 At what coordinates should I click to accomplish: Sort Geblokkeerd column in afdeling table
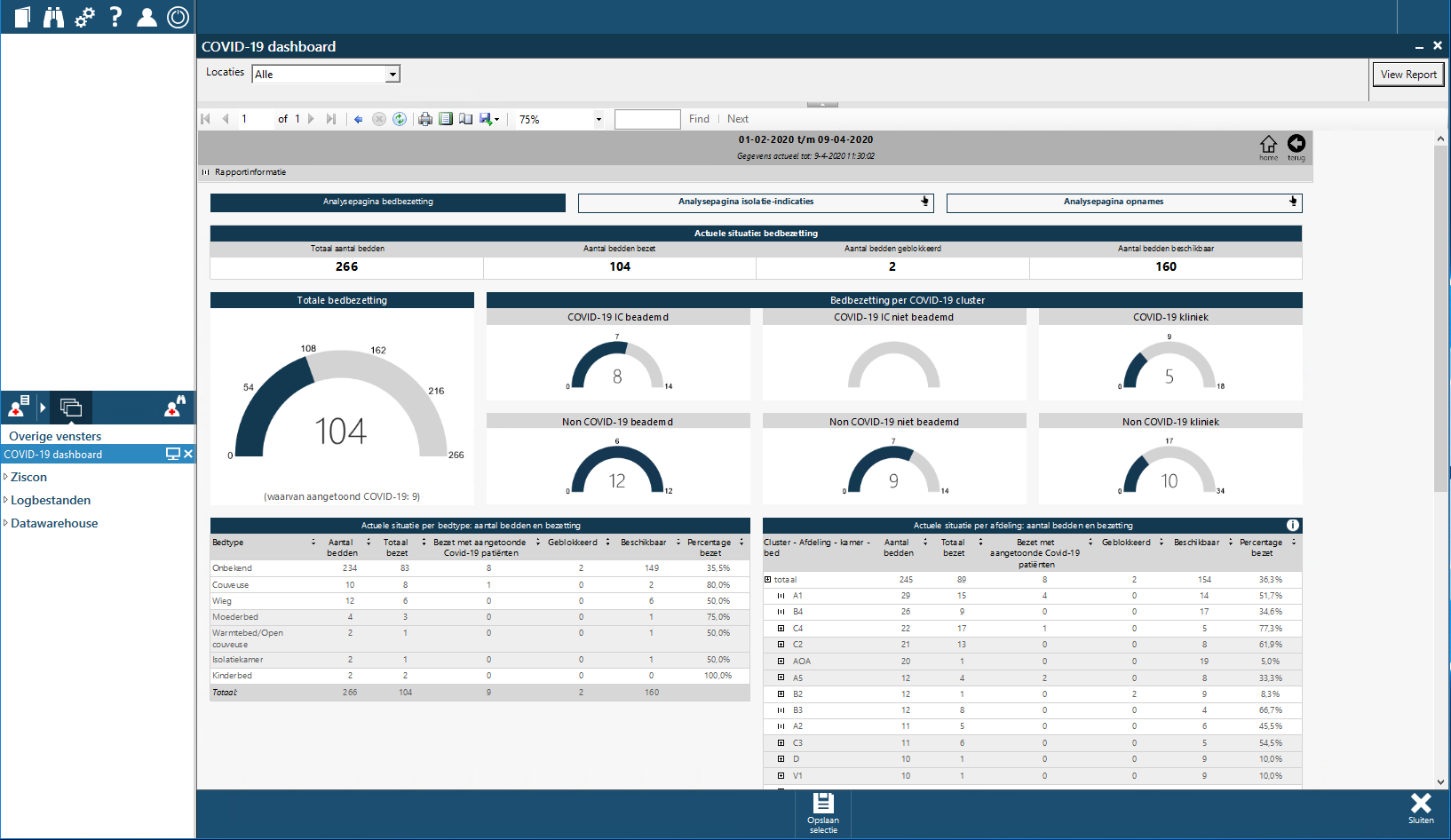[x=1162, y=543]
